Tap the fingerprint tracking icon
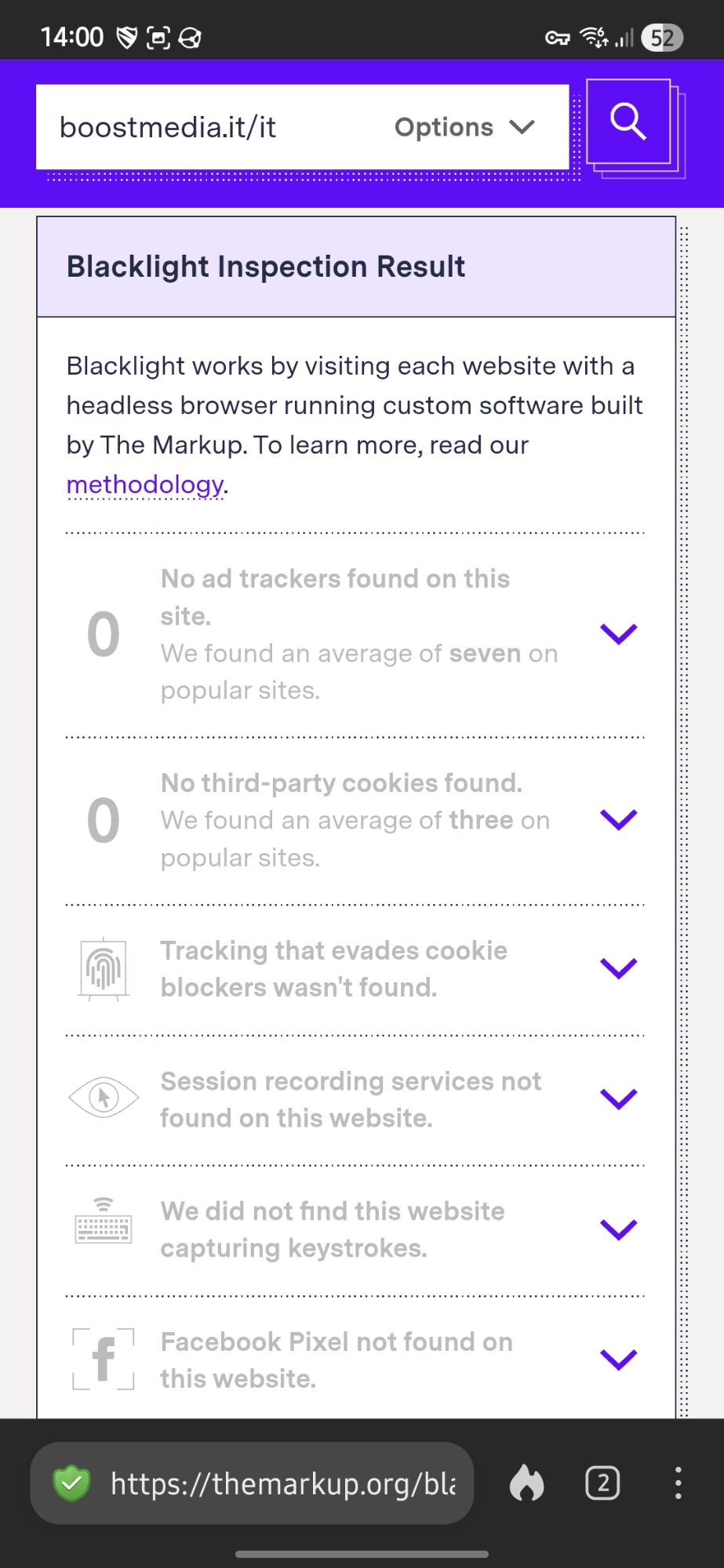This screenshot has width=724, height=1568. coord(104,969)
